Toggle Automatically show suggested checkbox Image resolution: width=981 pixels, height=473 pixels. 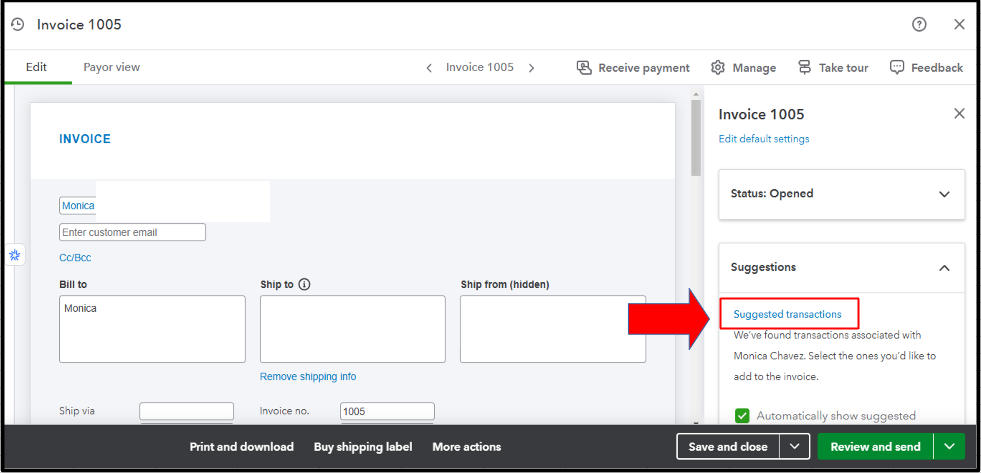(742, 416)
